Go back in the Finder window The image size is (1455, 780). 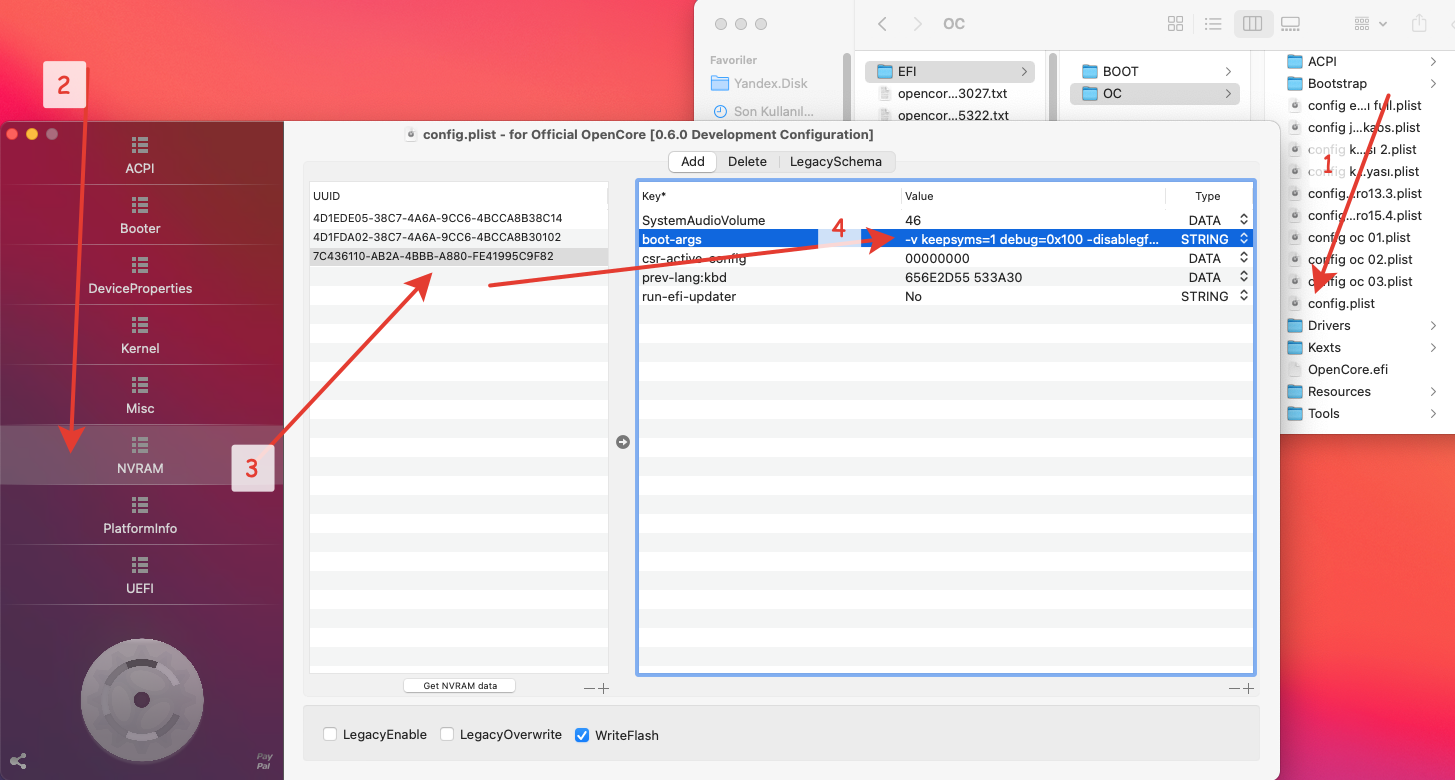(882, 24)
